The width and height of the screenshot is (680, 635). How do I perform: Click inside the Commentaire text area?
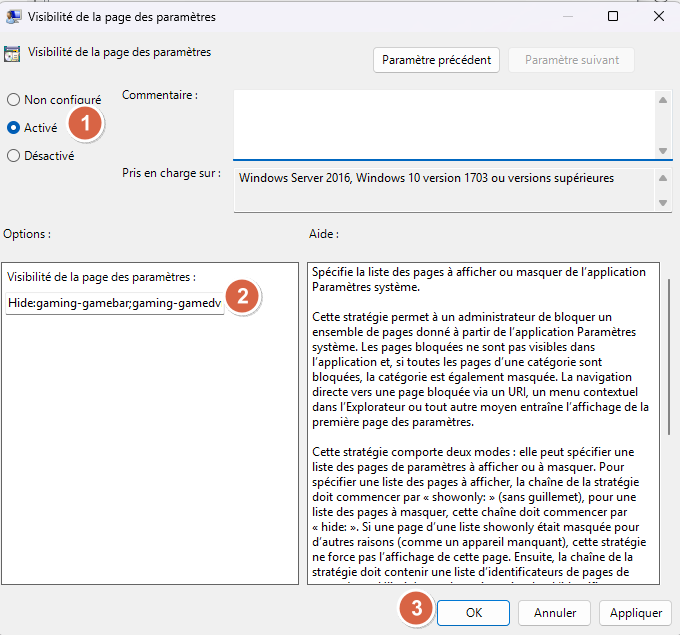coord(444,124)
